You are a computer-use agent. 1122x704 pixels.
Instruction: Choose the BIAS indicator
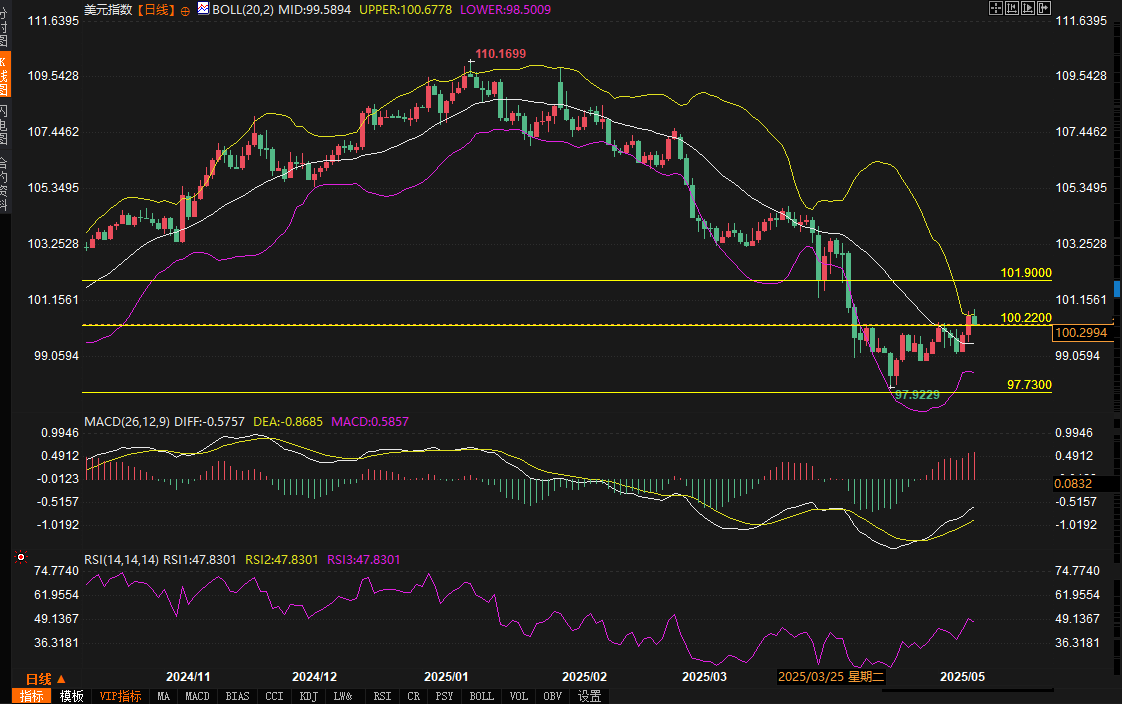tap(238, 696)
